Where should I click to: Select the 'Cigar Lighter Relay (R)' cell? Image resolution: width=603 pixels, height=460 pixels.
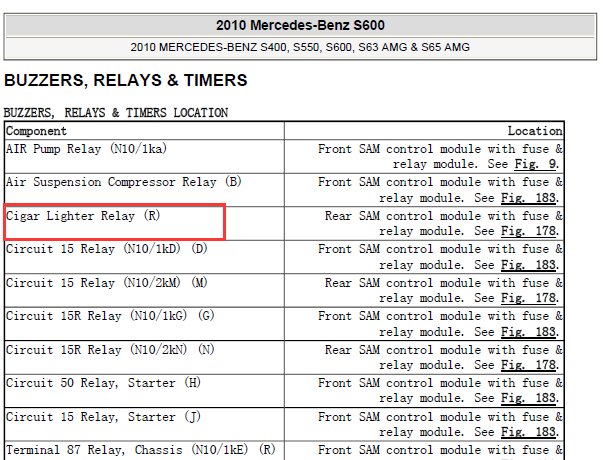[x=145, y=223]
